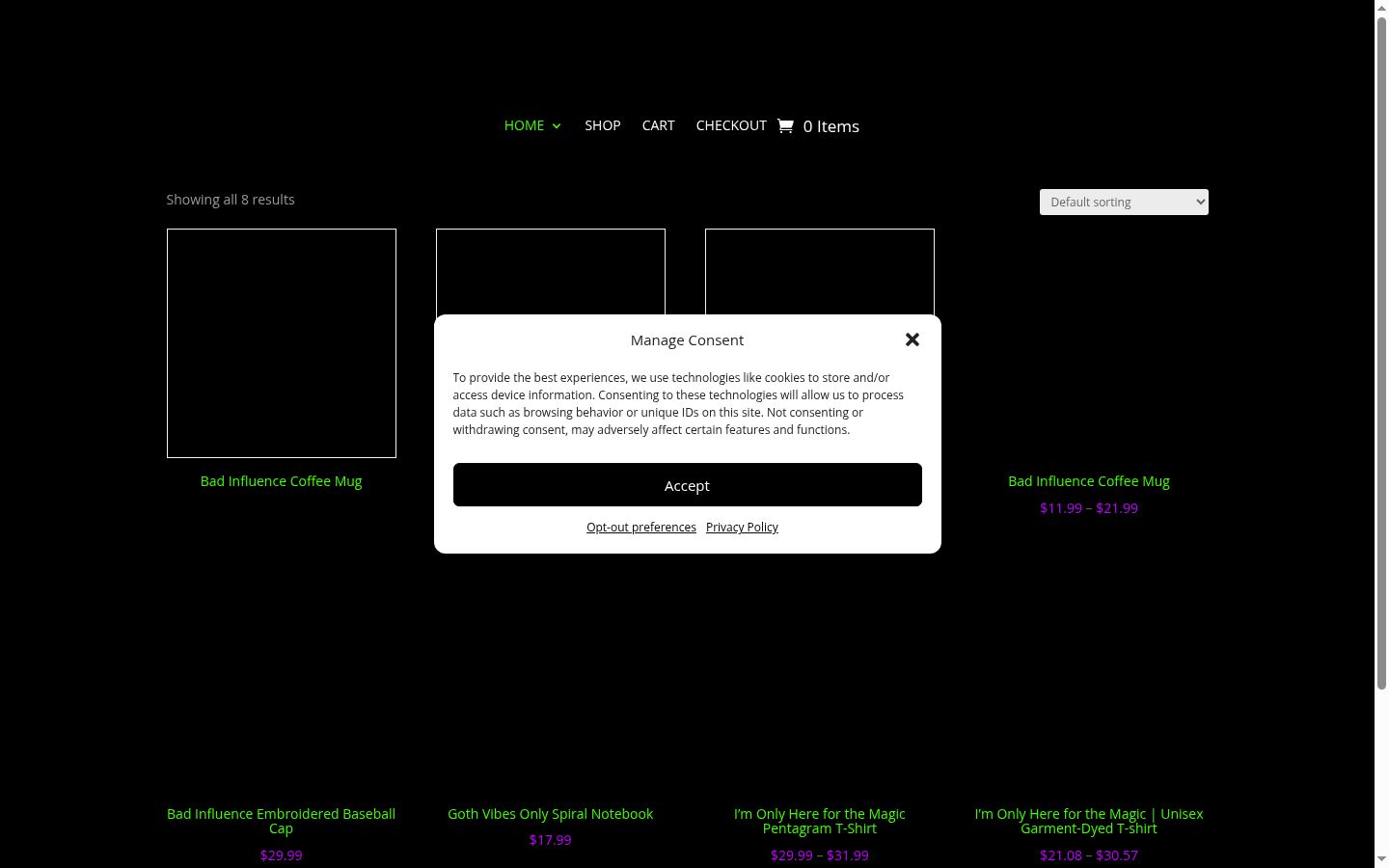Open Opt-out preferences link
1389x868 pixels.
(641, 528)
